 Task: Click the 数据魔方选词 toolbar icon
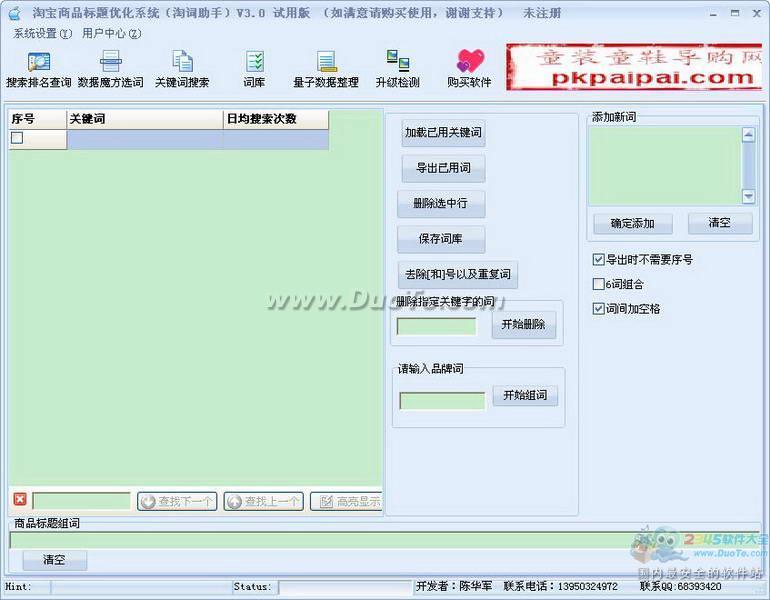tap(110, 68)
